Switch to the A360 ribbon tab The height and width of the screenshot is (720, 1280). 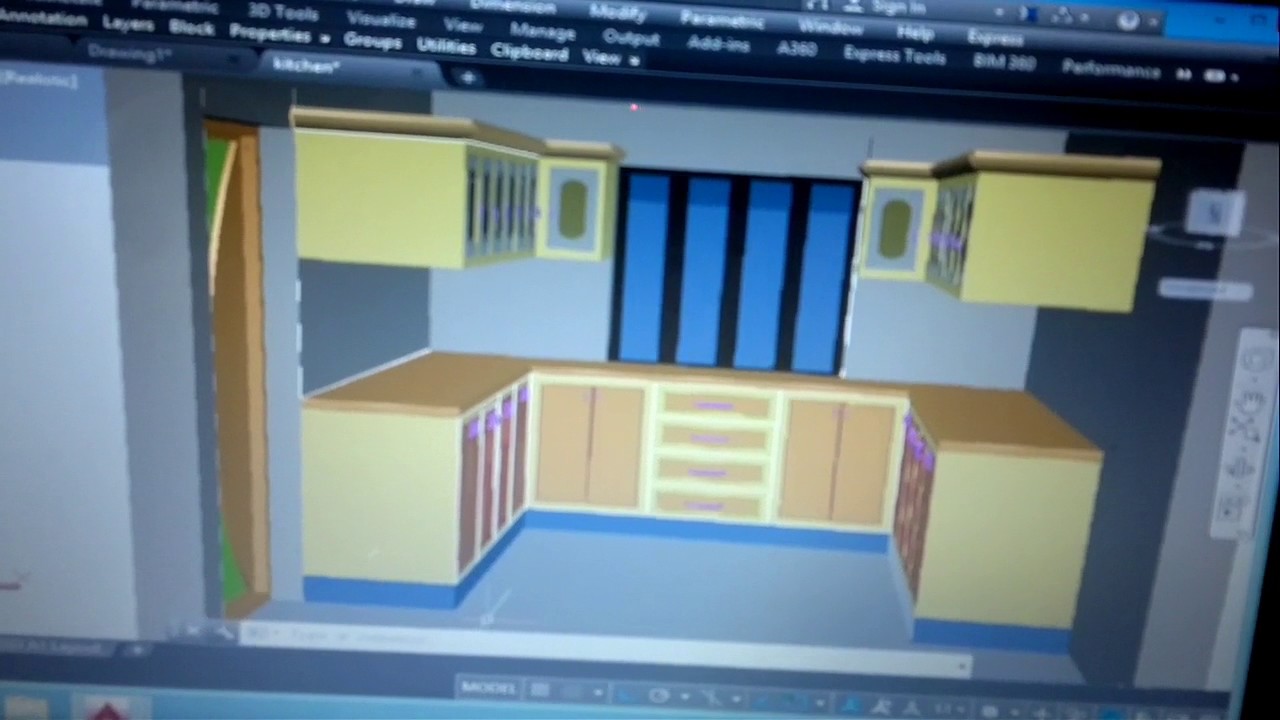pyautogui.click(x=796, y=49)
